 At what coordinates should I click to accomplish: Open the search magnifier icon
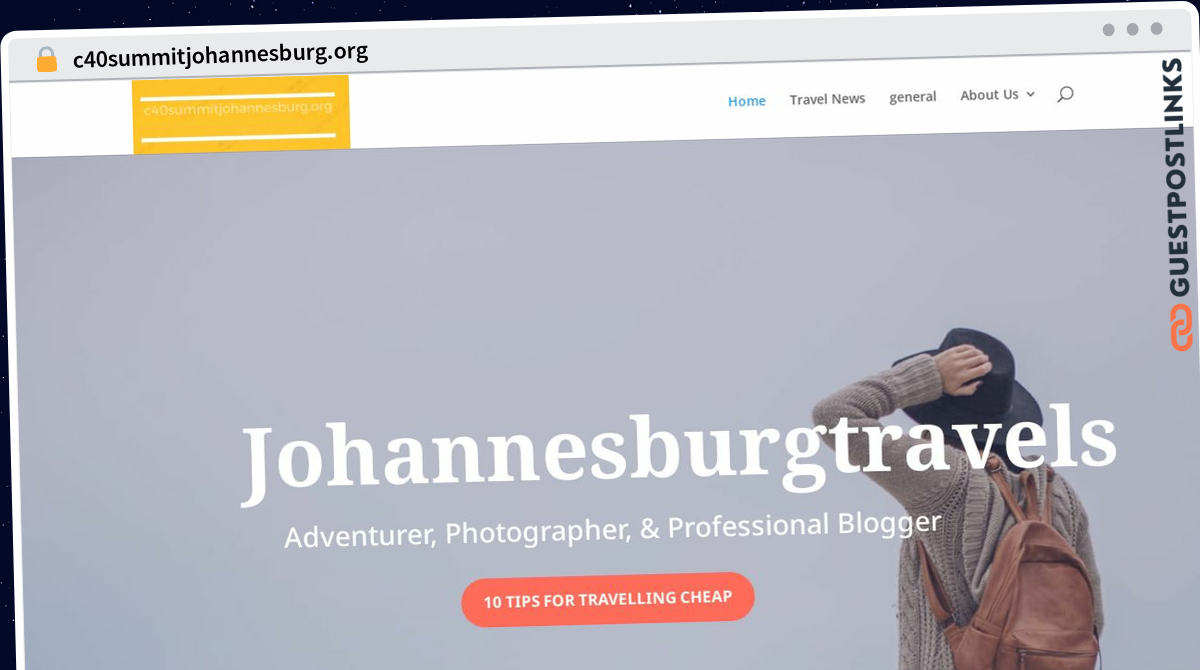(1065, 94)
